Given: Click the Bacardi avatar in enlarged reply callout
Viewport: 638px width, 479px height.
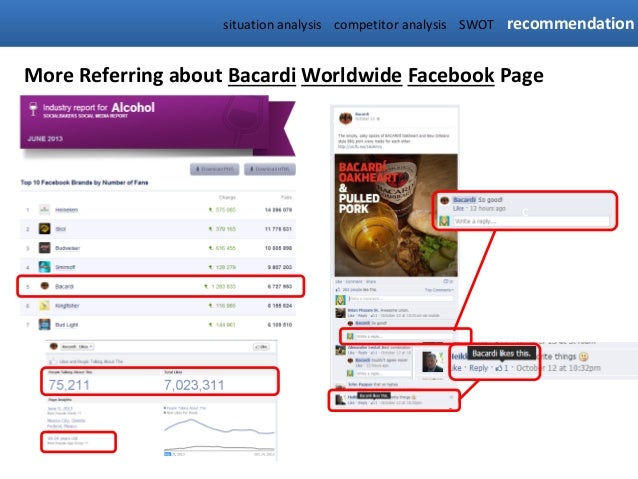Looking at the screenshot, I should pyautogui.click(x=444, y=200).
